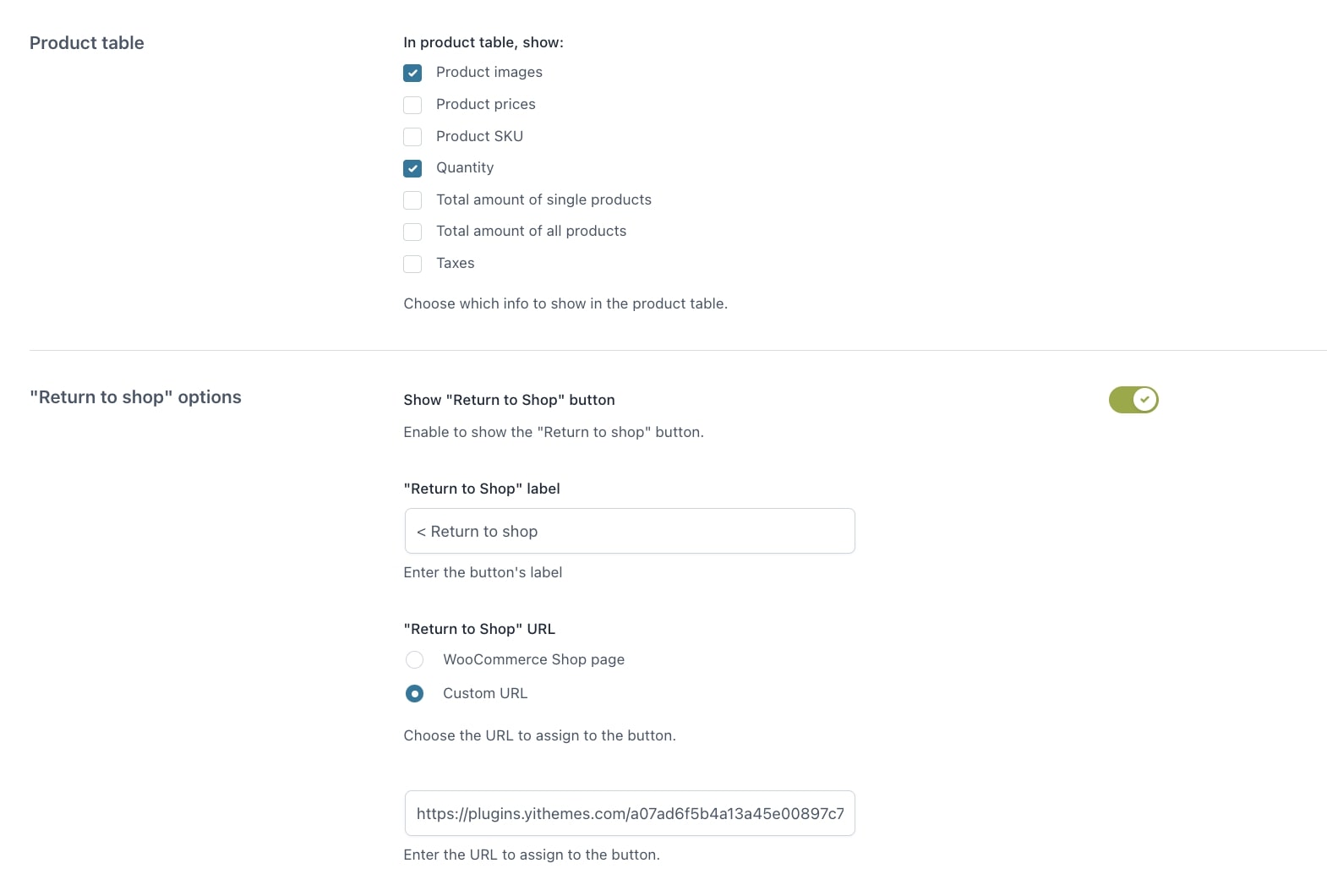This screenshot has width=1327, height=896.
Task: Enable Total amount of all products checkbox
Action: pyautogui.click(x=412, y=232)
